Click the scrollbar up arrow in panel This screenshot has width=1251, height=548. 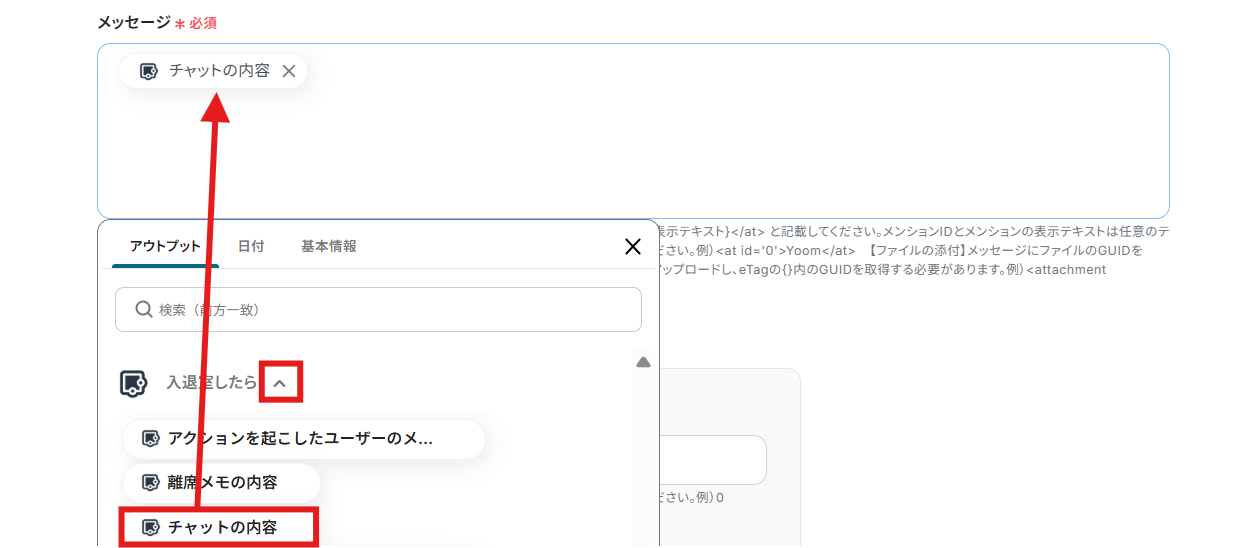click(643, 362)
